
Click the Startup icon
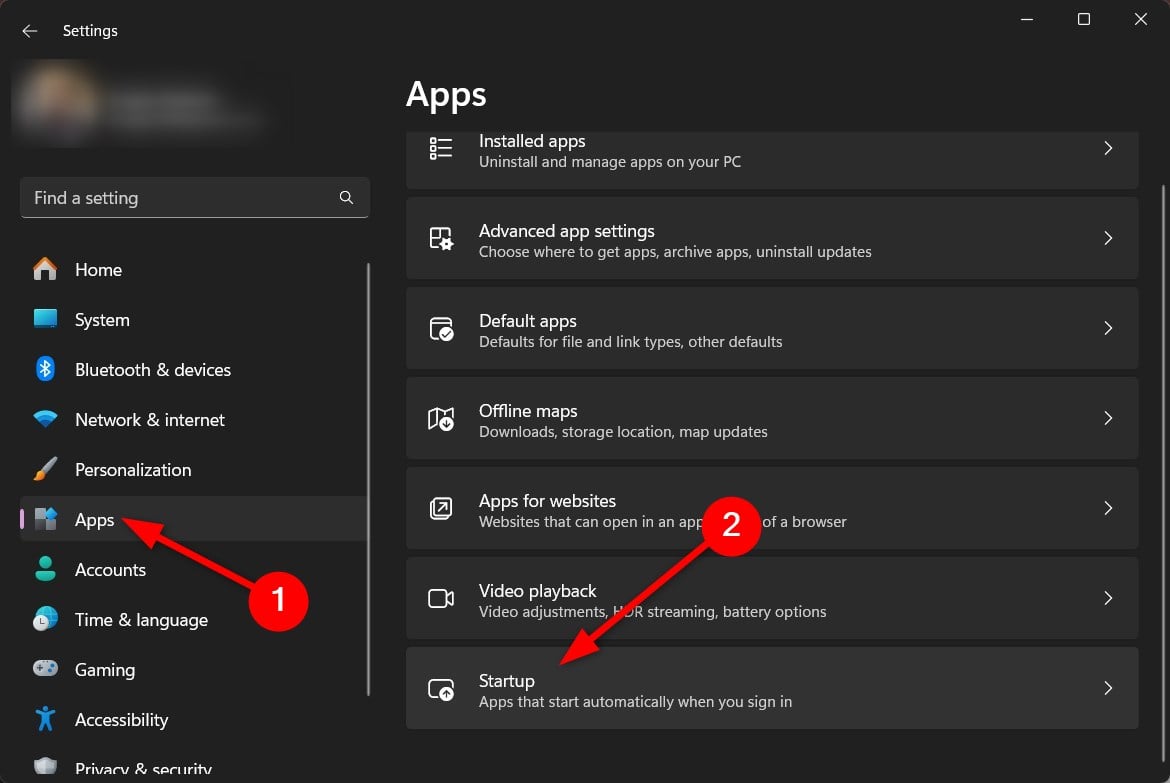coord(441,689)
